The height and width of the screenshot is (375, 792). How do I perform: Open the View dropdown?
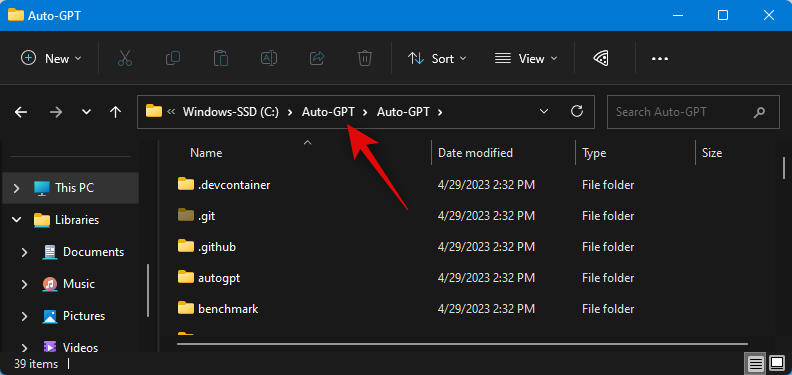pos(526,59)
